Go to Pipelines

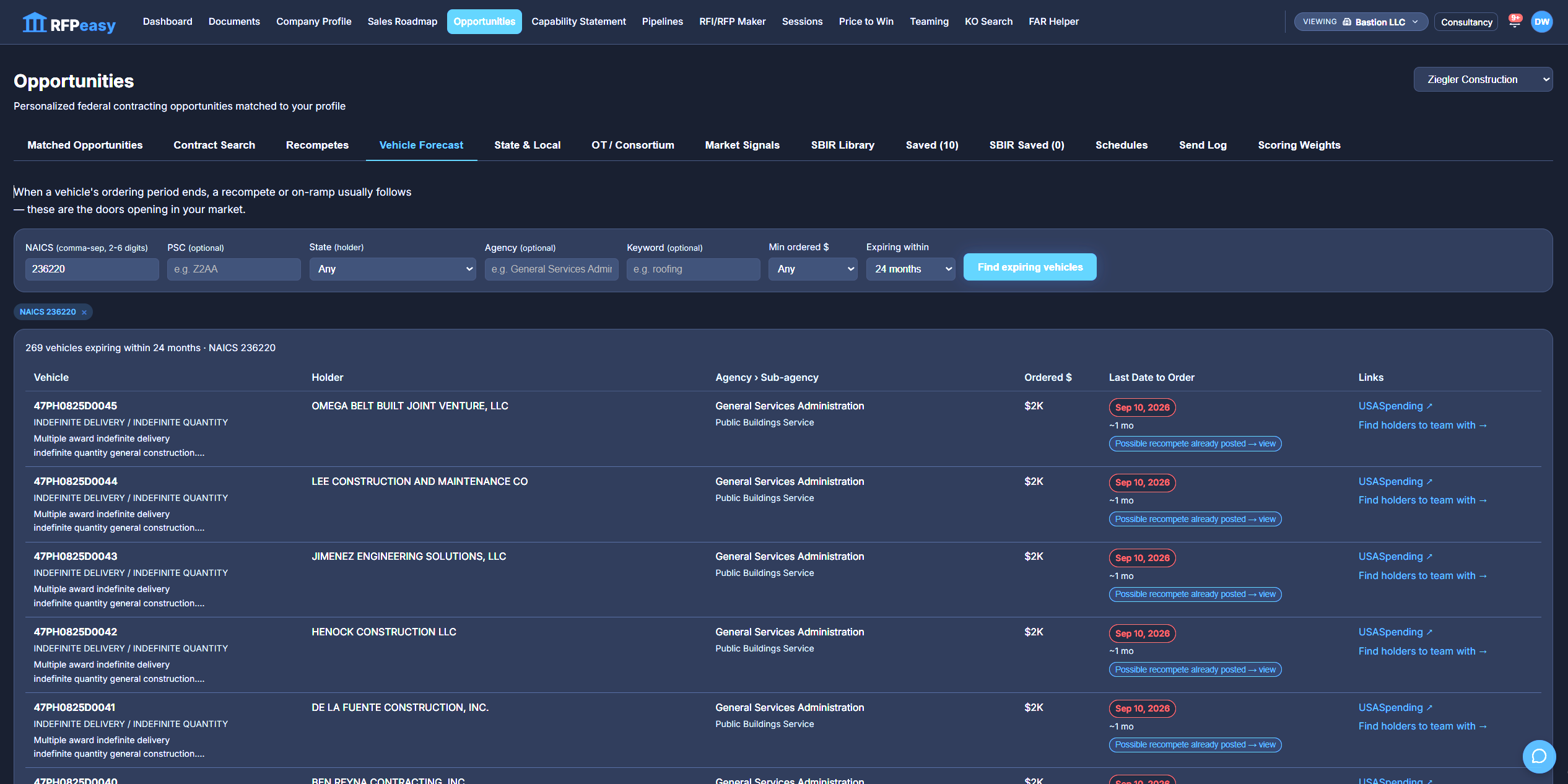(x=663, y=22)
